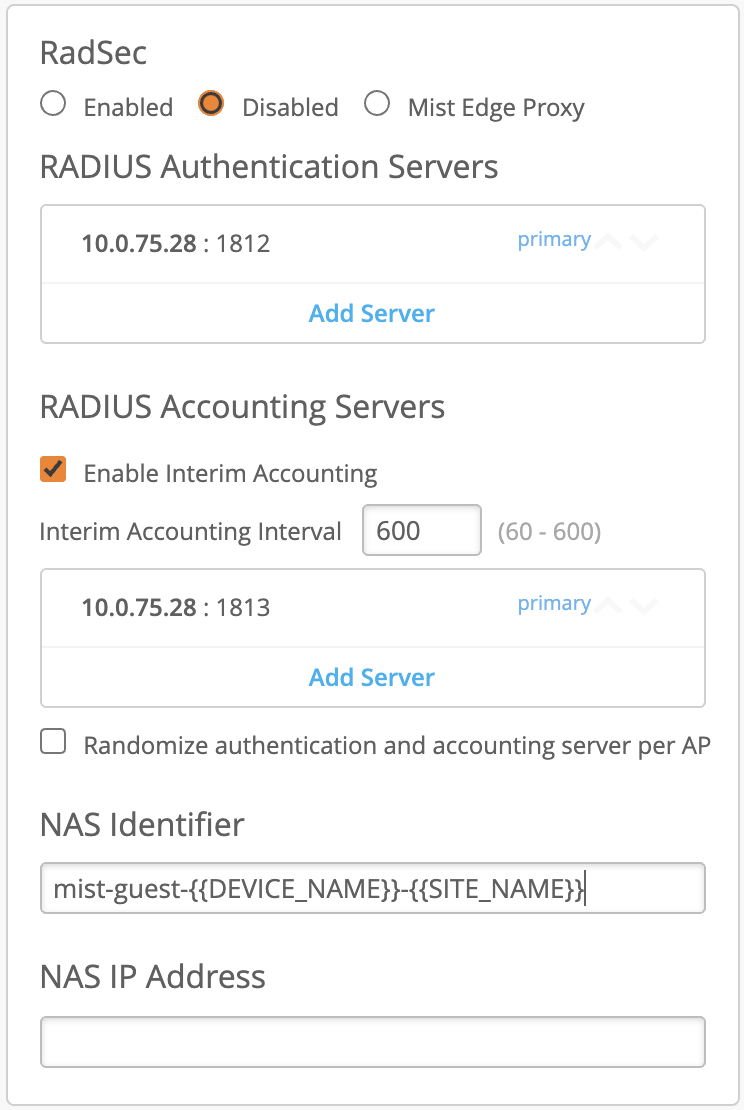
Task: Enable Randomize authentication and accounting server per AP
Action: pos(53,741)
